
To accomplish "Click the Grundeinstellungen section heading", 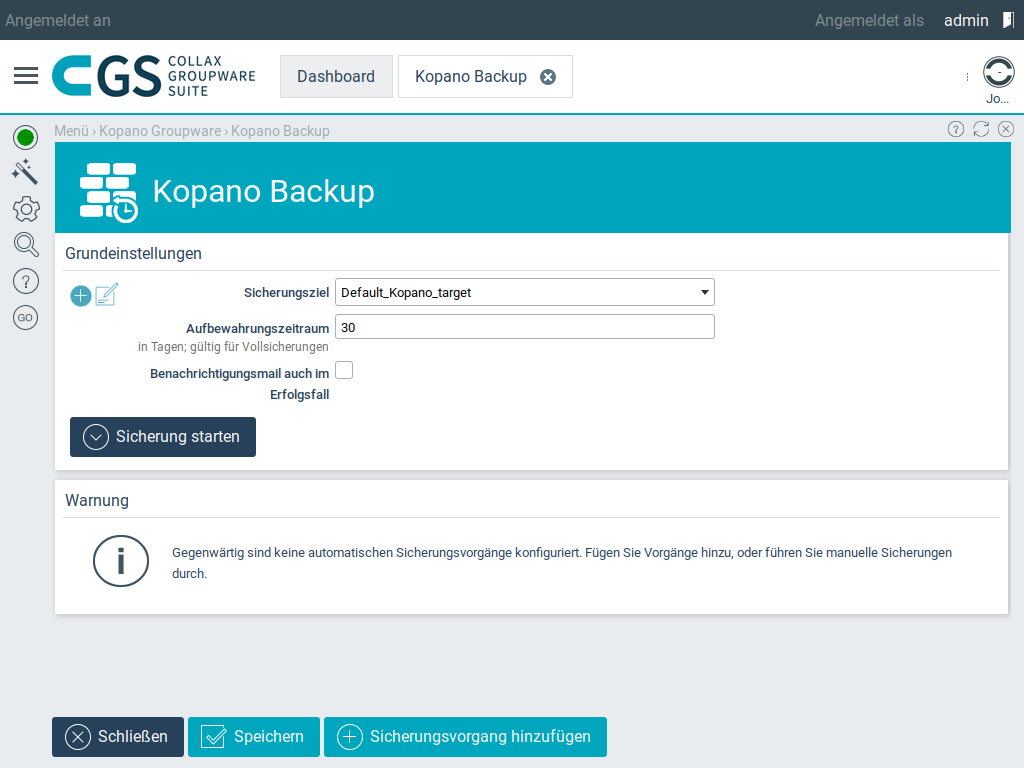I will (x=133, y=253).
